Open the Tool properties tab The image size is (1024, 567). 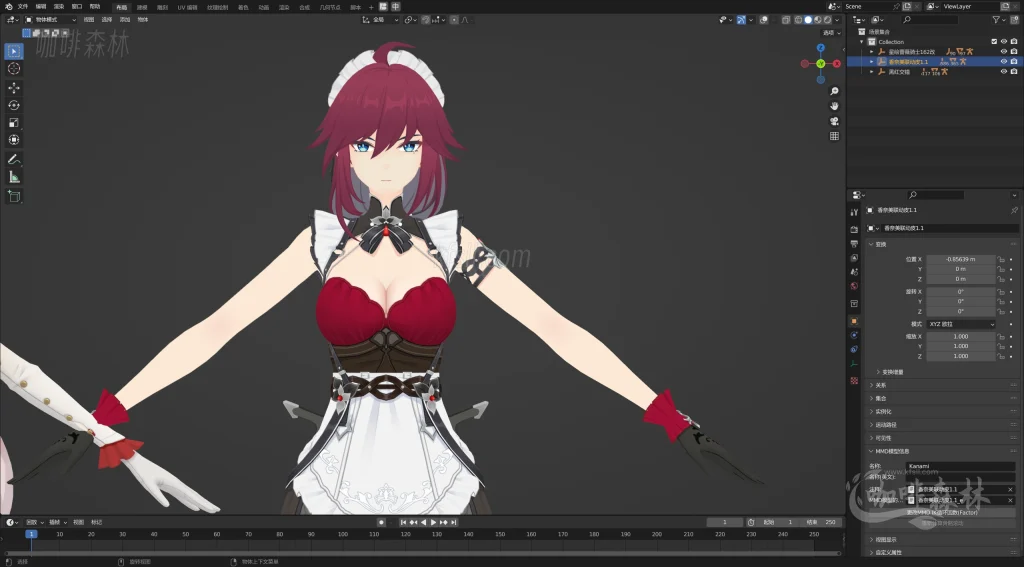click(854, 212)
